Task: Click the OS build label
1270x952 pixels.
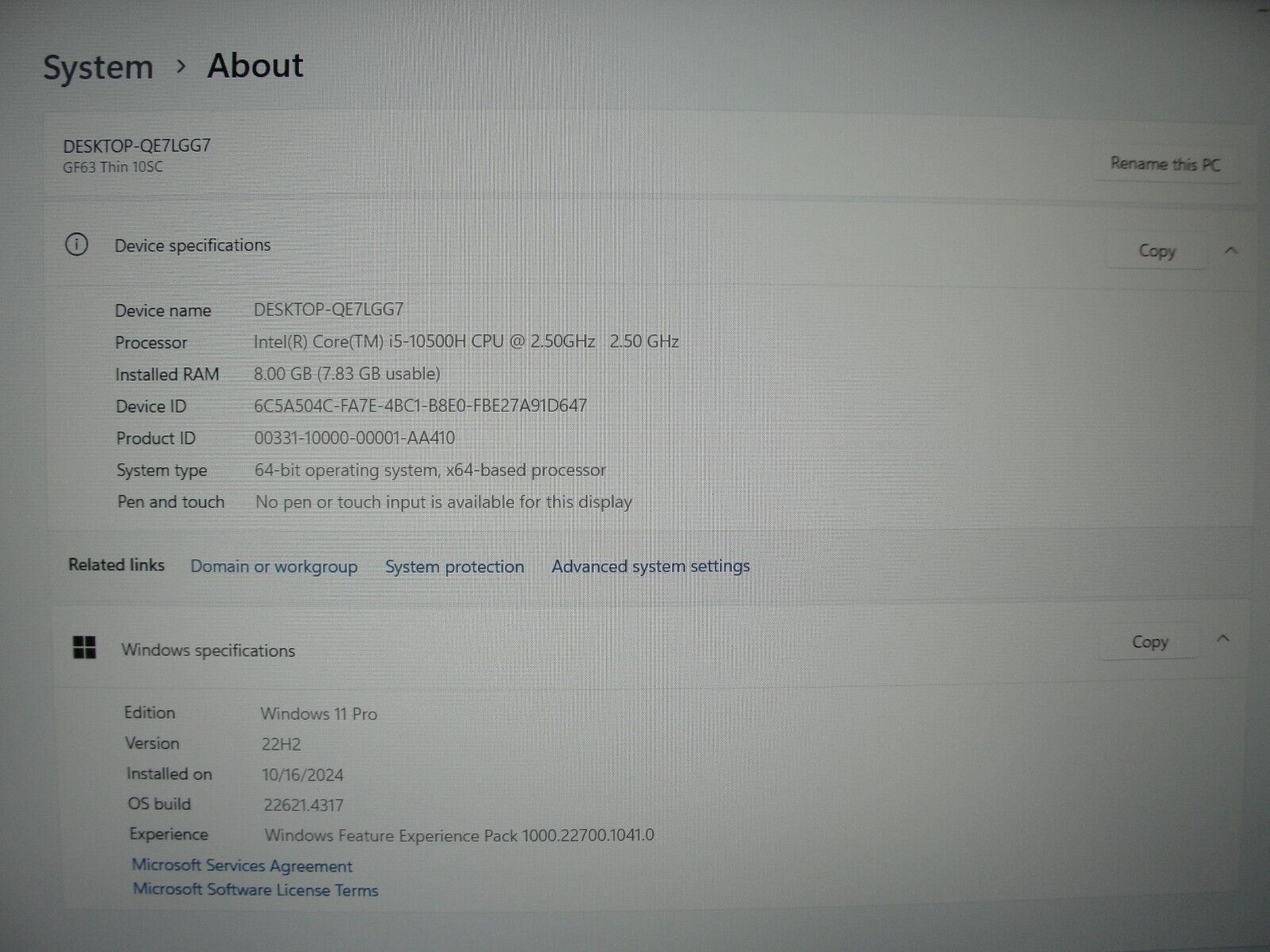Action: tap(160, 804)
